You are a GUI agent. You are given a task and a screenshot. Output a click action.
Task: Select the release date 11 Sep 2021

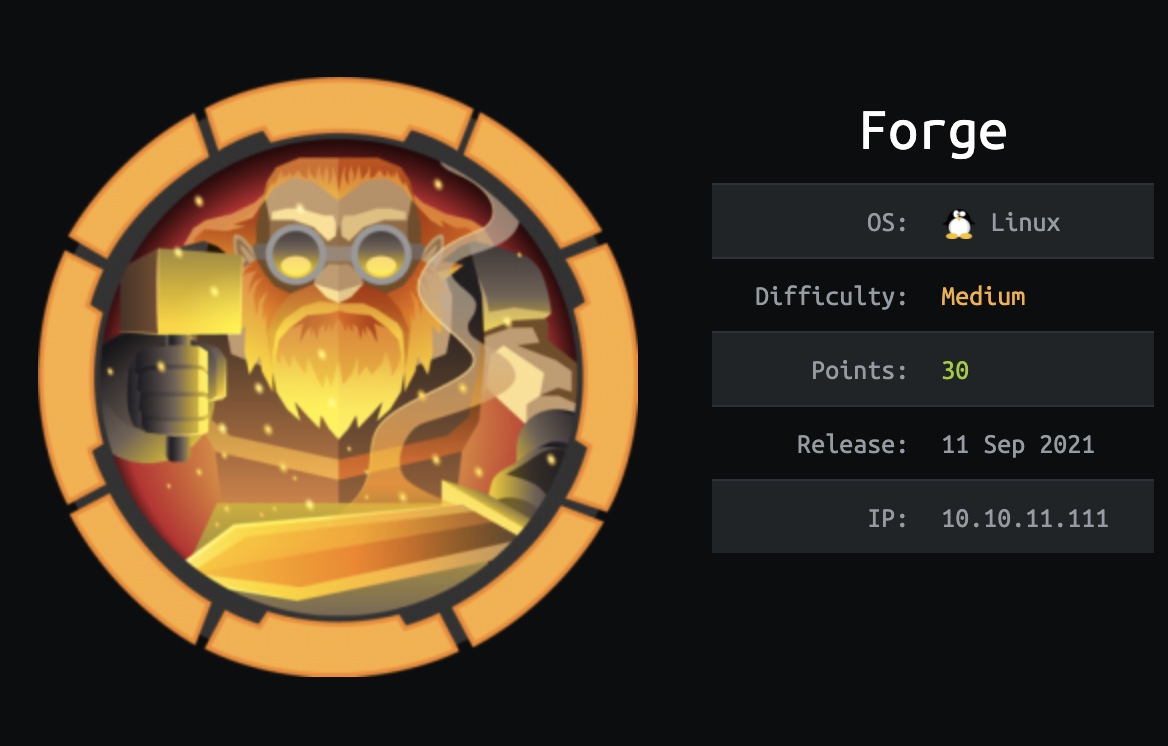point(1018,445)
